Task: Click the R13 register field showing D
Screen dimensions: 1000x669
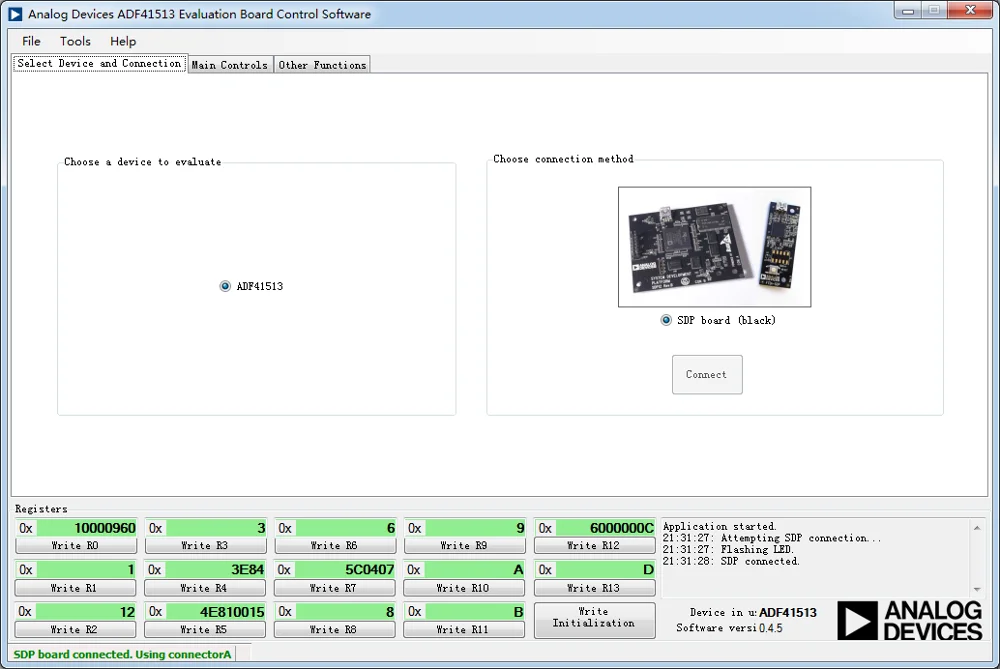Action: (605, 570)
